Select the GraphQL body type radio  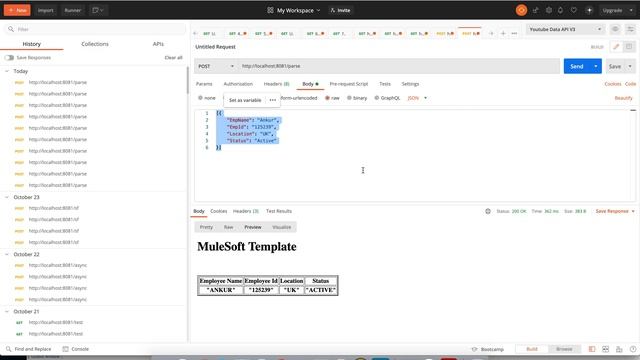(377, 98)
